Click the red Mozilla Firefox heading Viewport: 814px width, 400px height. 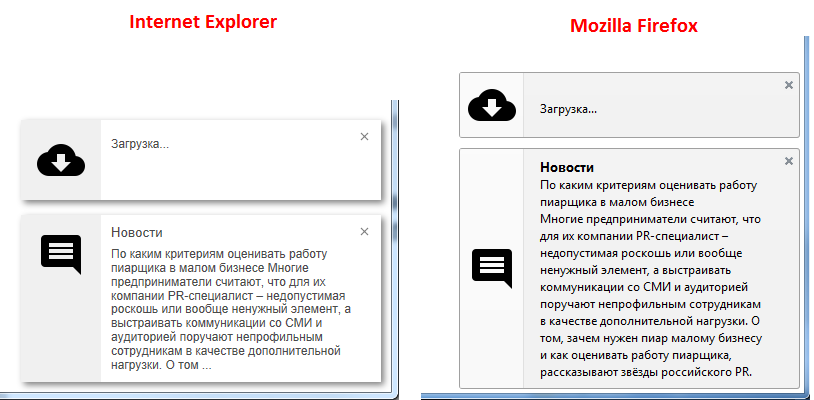tap(634, 25)
